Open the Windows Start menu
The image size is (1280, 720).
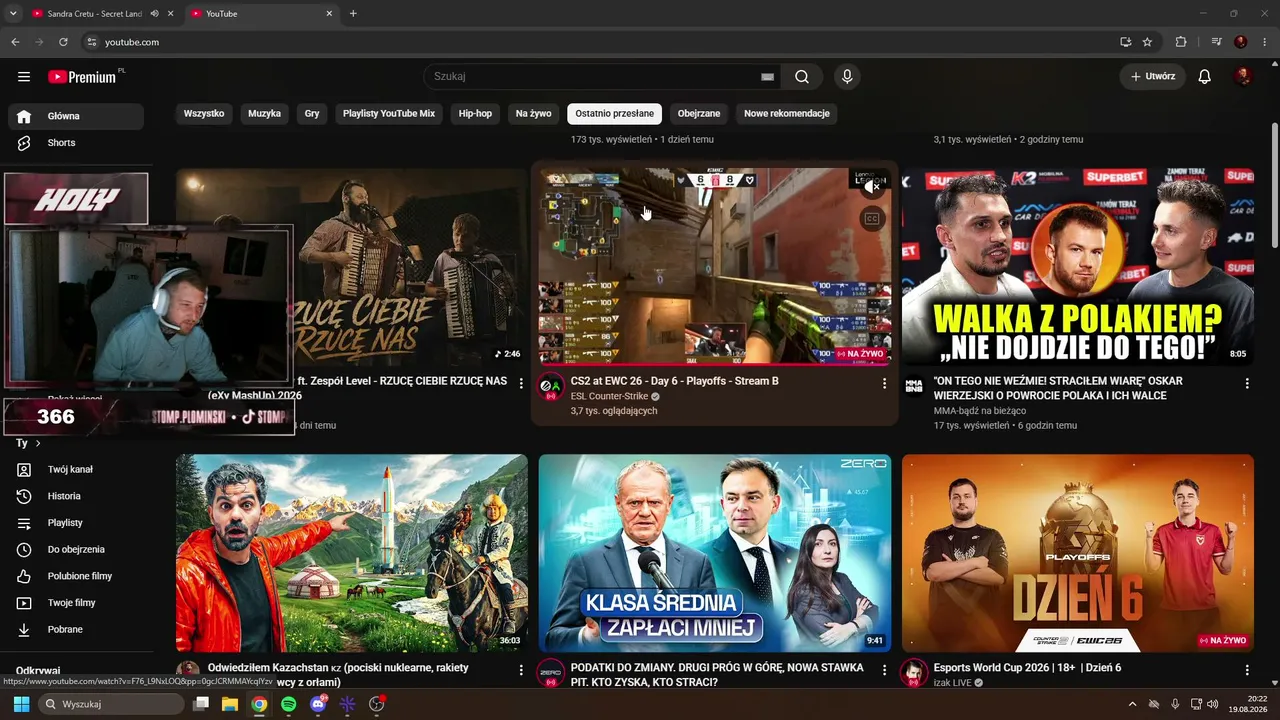[x=21, y=704]
